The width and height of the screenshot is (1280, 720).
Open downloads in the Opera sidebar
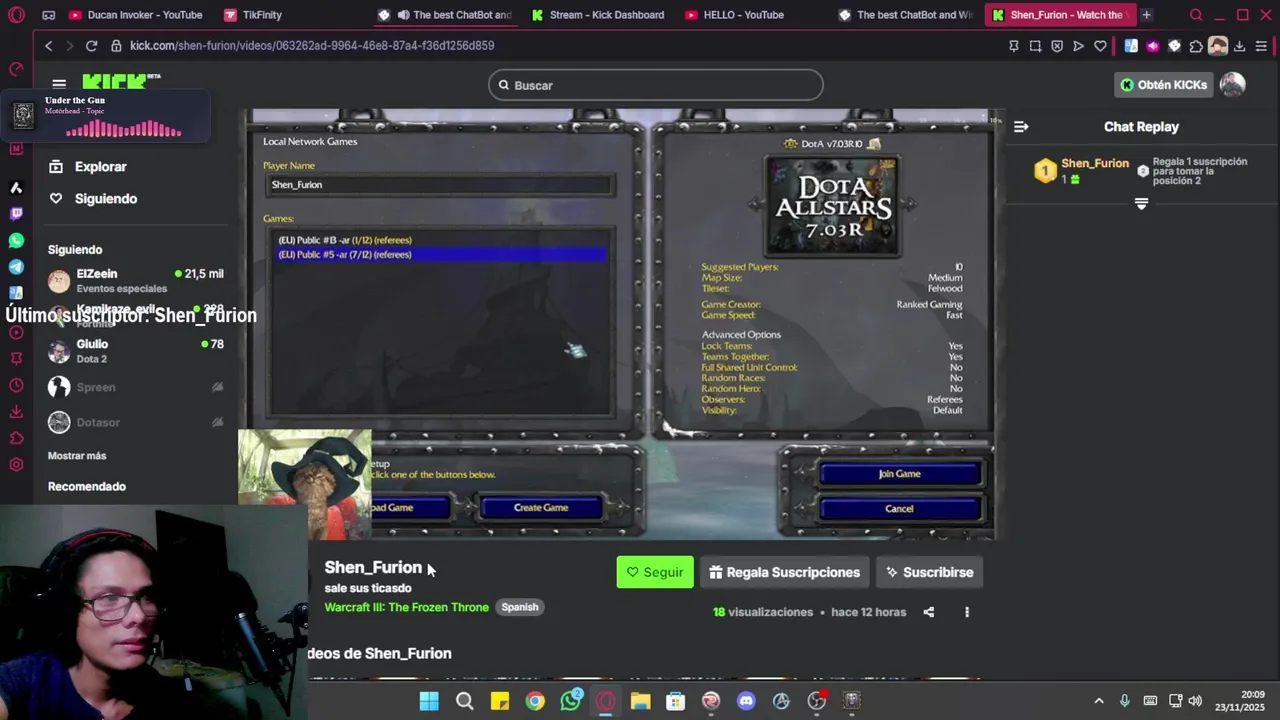[x=16, y=412]
